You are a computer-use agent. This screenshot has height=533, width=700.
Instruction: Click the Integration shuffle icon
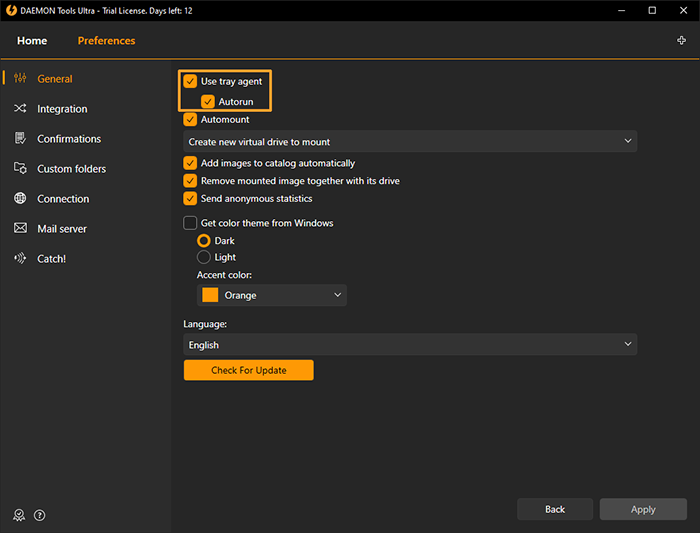(x=20, y=108)
